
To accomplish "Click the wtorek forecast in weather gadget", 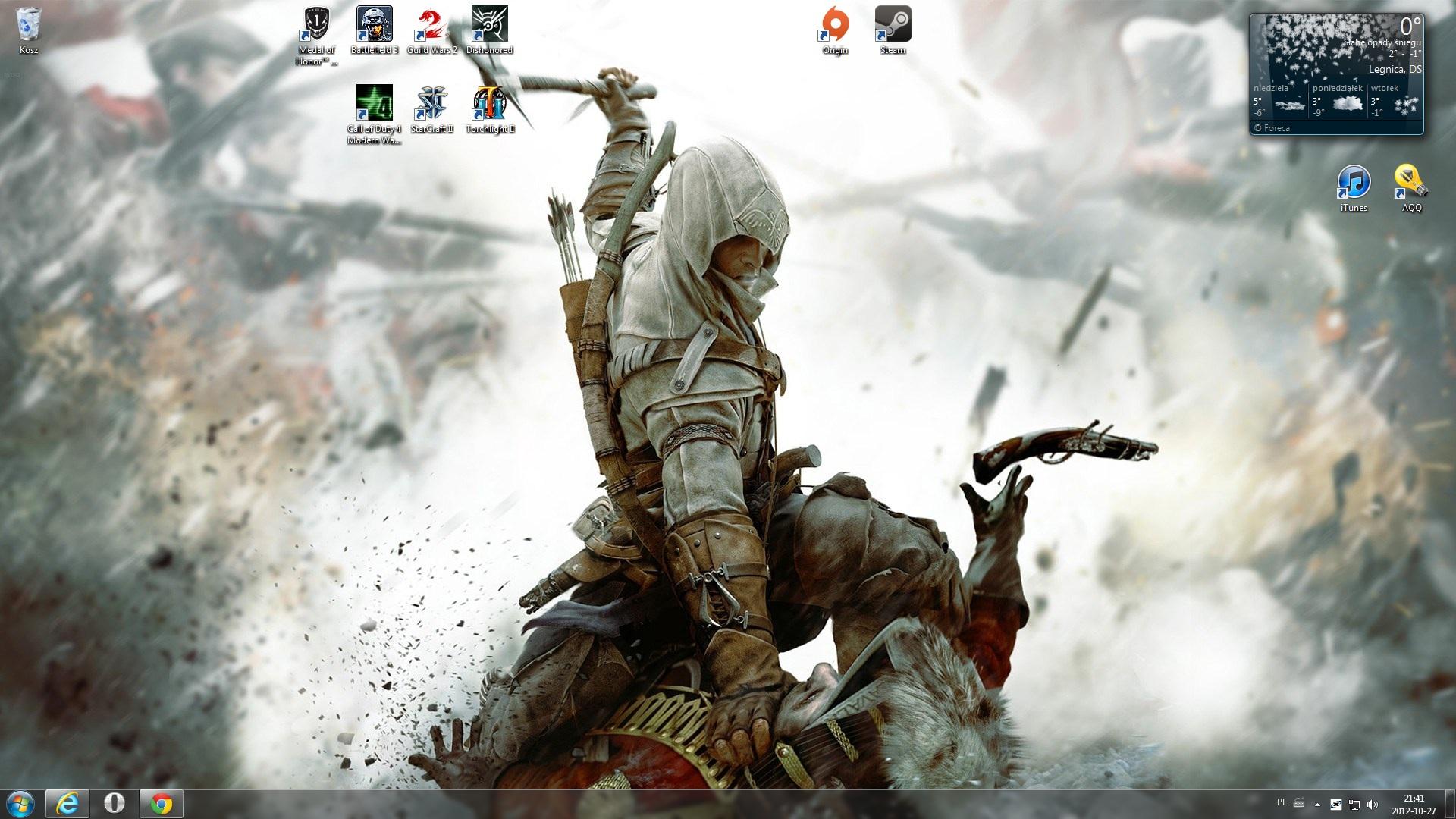I will tap(1395, 100).
